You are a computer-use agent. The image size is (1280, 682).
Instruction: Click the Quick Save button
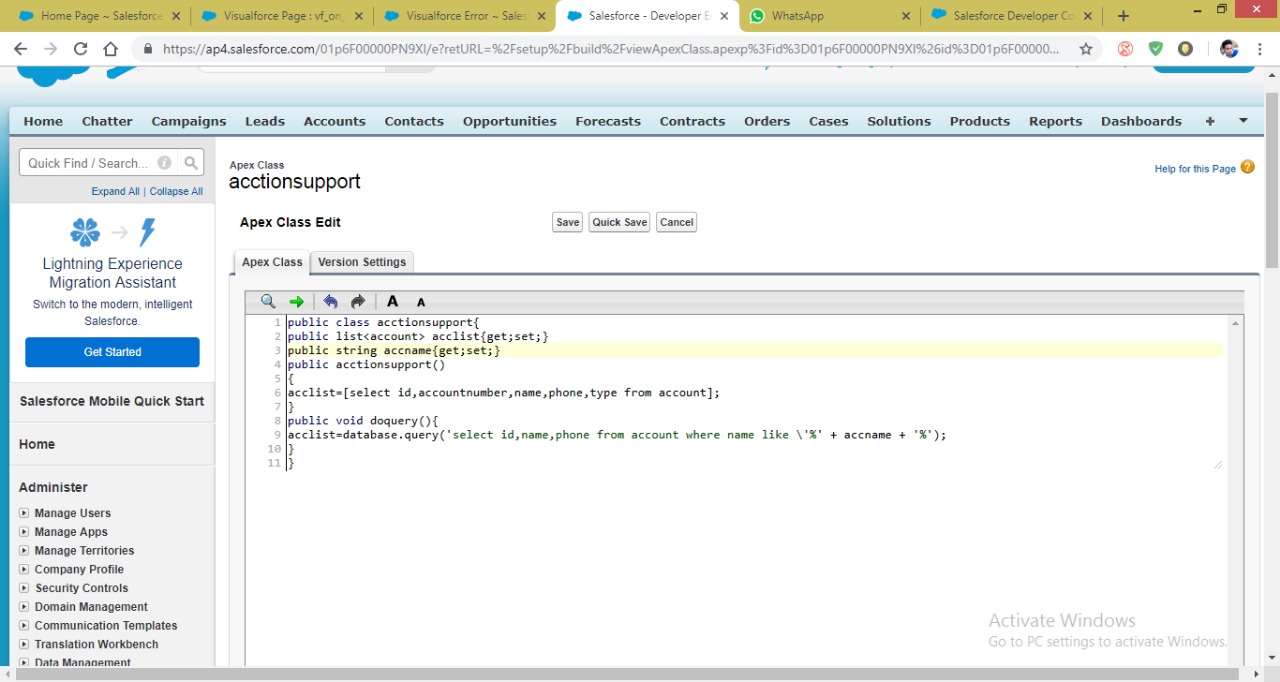619,222
